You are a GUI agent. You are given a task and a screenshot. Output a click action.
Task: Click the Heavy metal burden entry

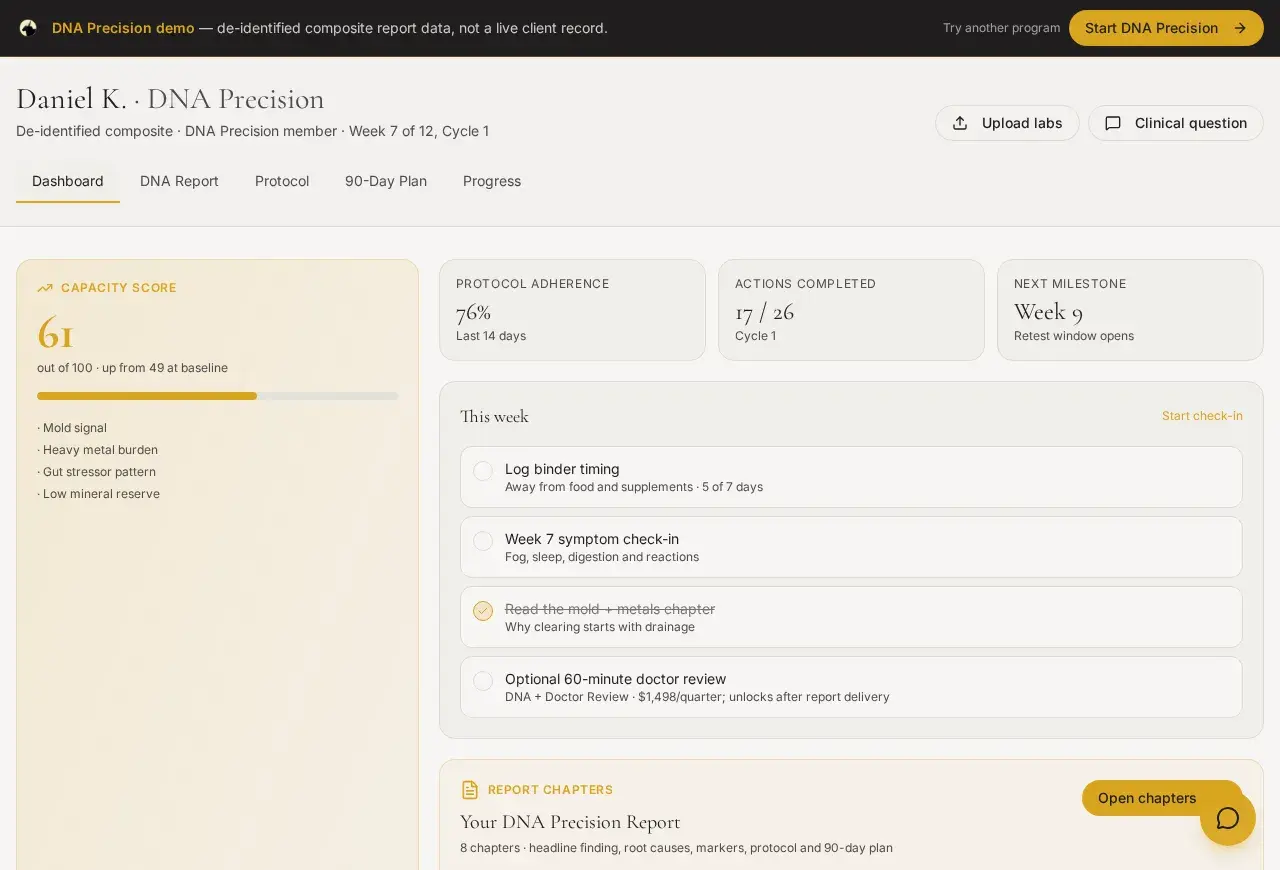click(x=97, y=450)
